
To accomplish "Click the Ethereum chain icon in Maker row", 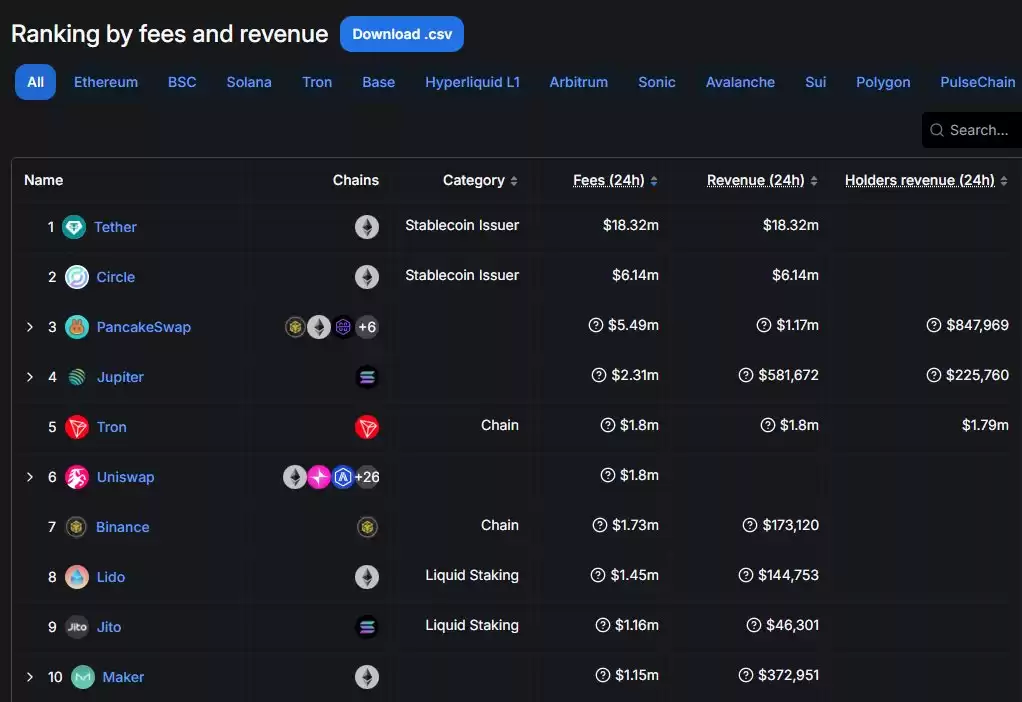I will [367, 677].
